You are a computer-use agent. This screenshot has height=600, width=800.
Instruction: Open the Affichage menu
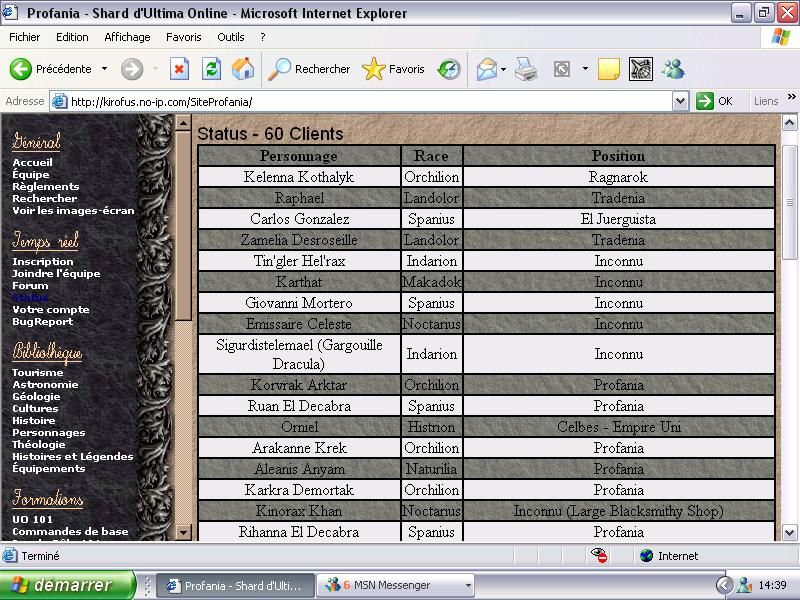[127, 37]
